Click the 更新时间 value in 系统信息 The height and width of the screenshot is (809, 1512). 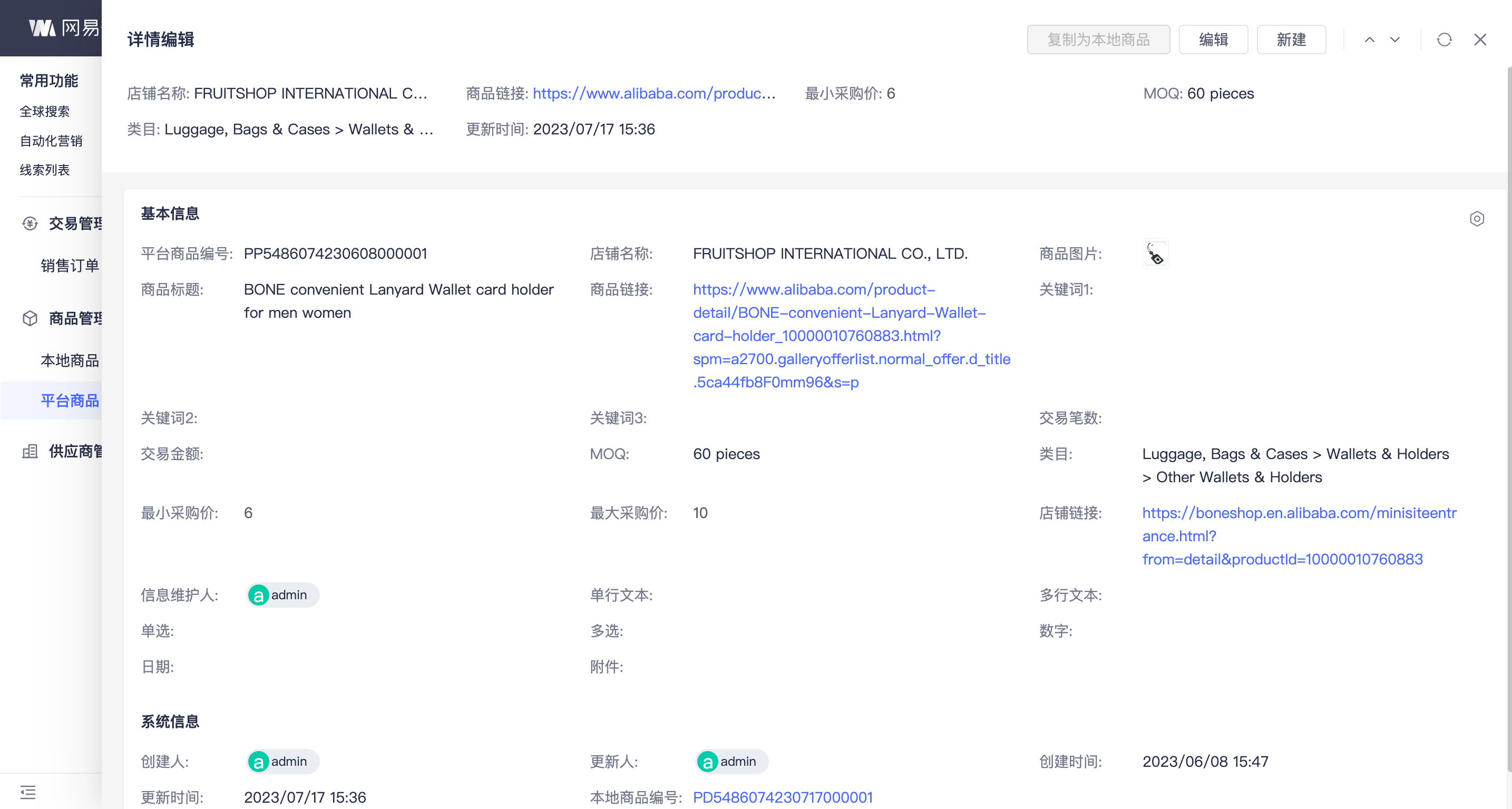[305, 797]
